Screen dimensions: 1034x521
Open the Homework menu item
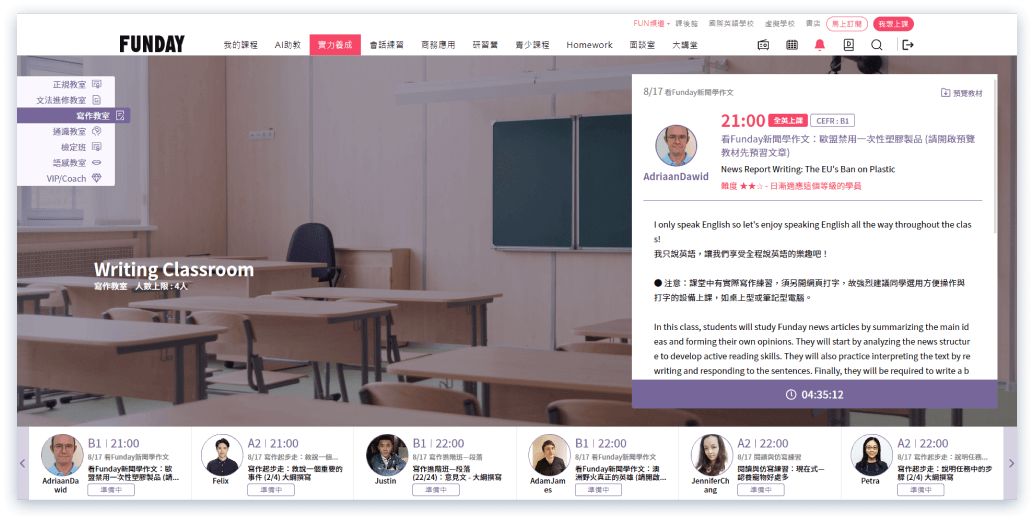pos(589,45)
